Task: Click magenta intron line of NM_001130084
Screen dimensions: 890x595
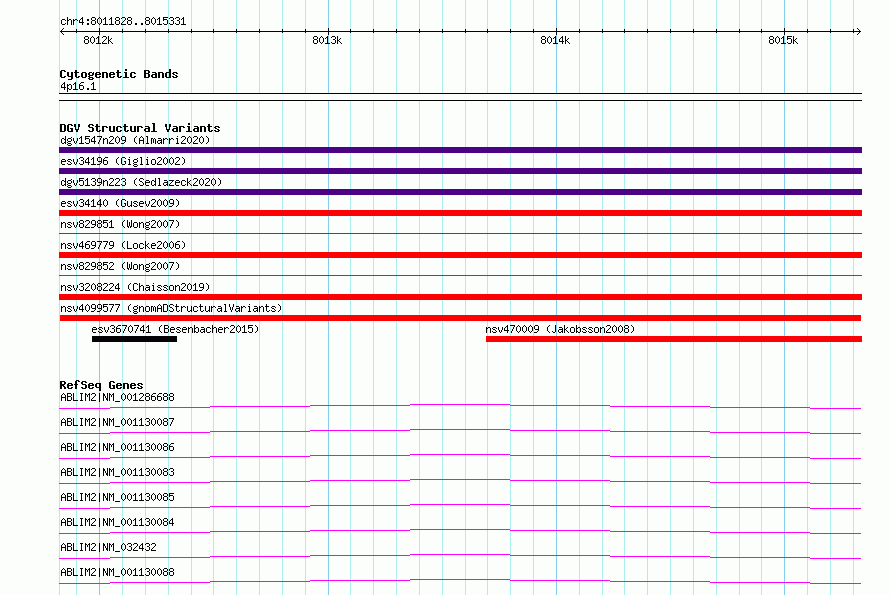Action: tap(460, 531)
